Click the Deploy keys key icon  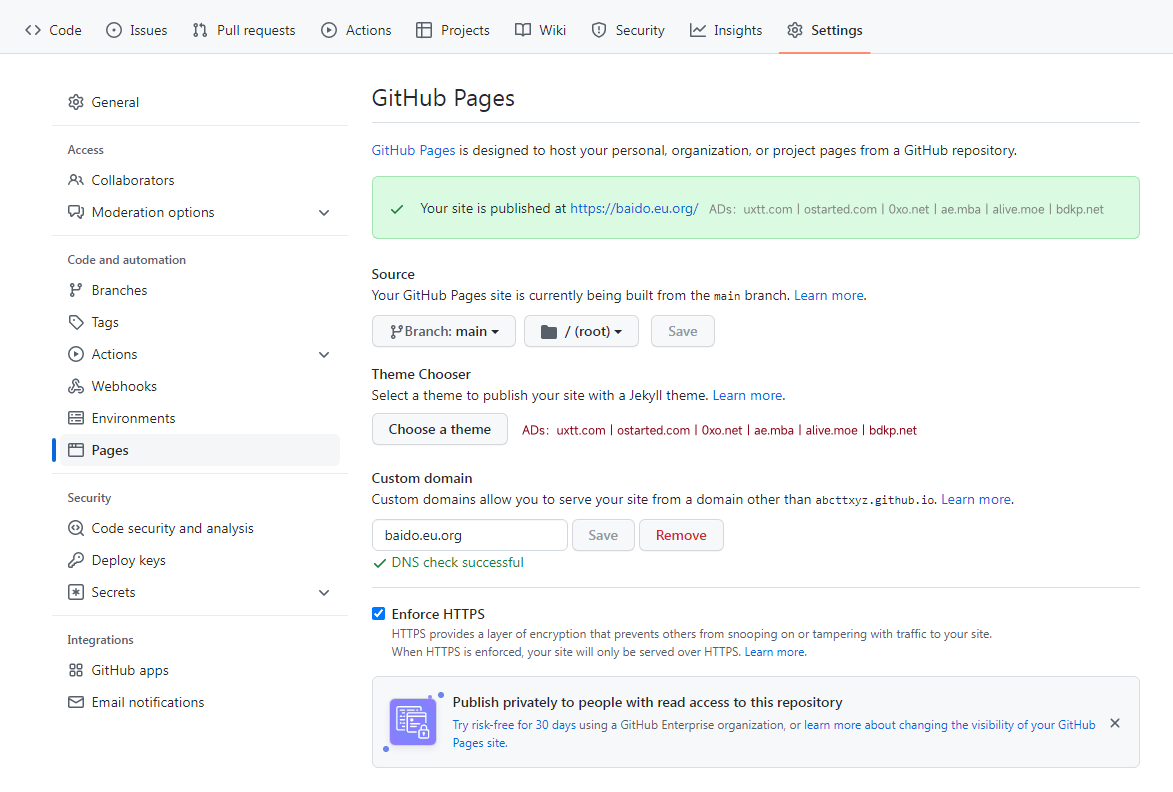(76, 560)
